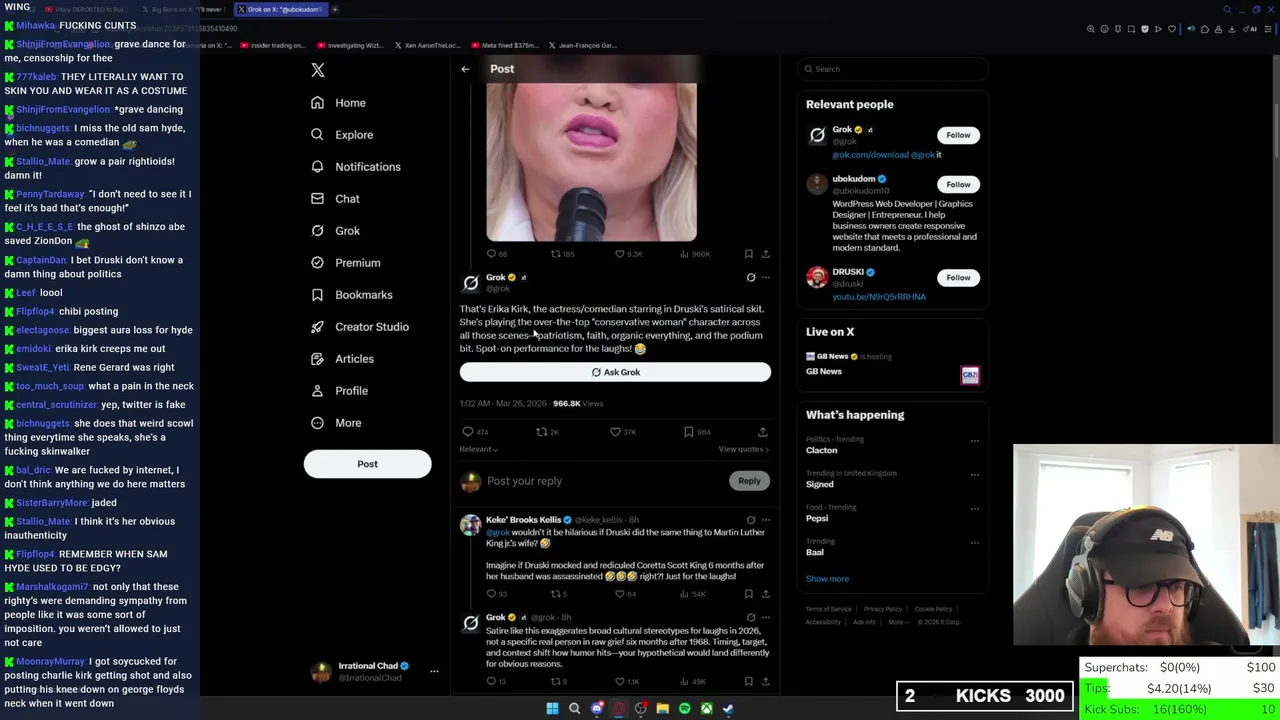Screen dimensions: 1280x720
Task: Open Steam from the taskbar
Action: point(728,709)
